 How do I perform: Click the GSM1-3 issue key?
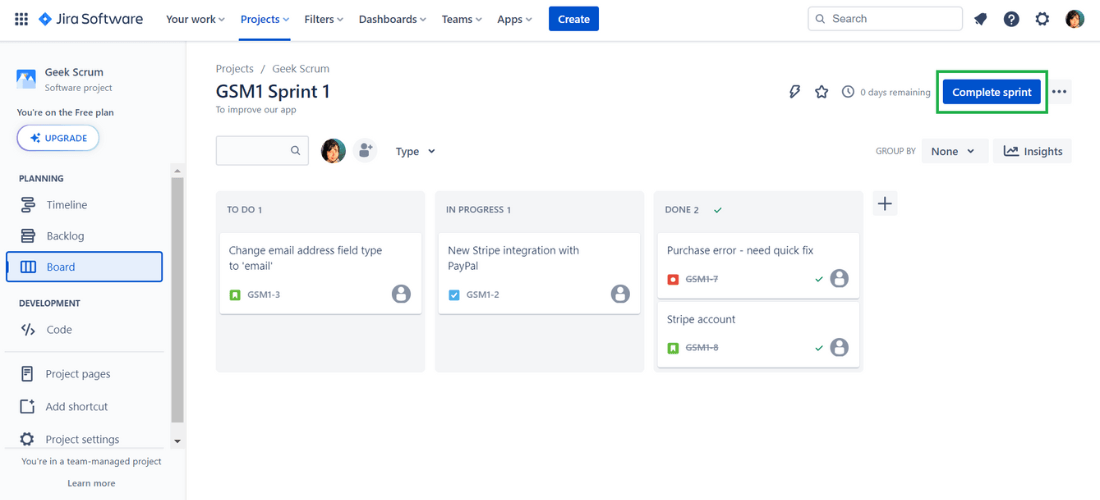pos(264,295)
